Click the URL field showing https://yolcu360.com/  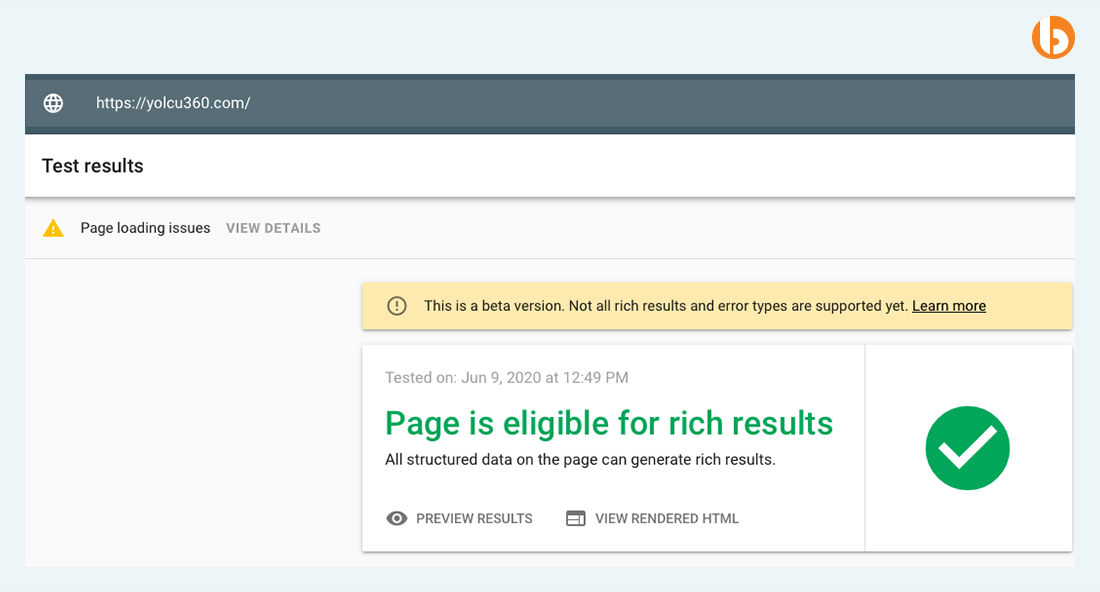[x=172, y=103]
